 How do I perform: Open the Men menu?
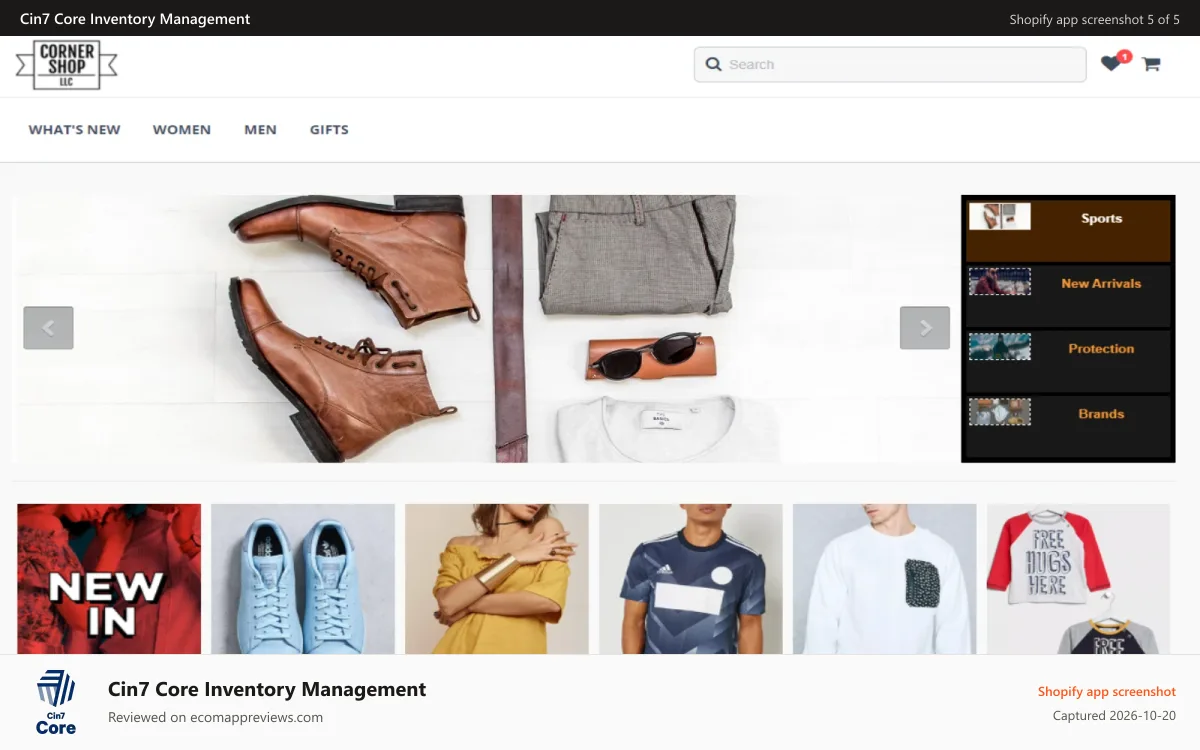[x=260, y=130]
